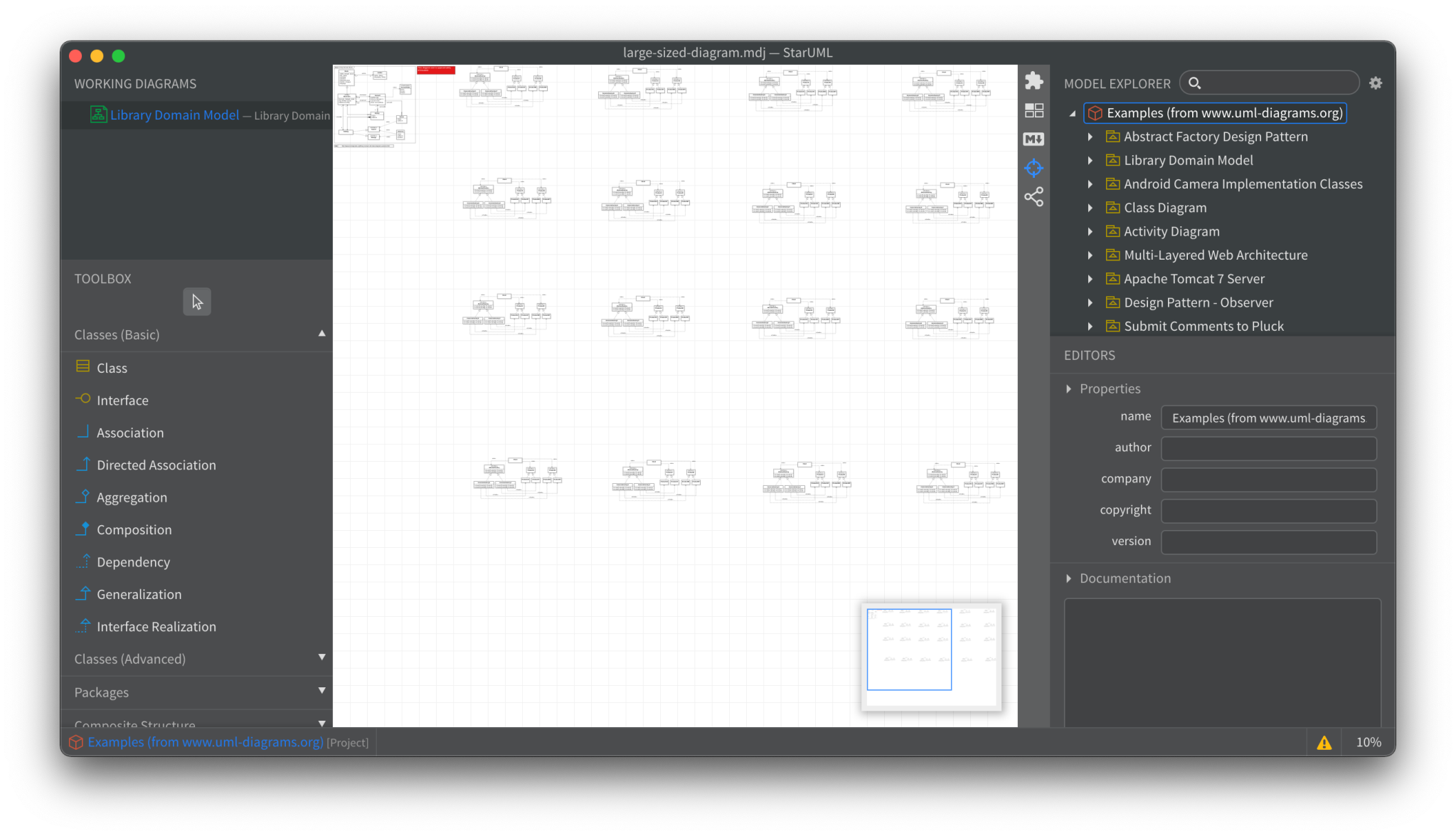Open the Extensions puzzle icon

(1034, 80)
